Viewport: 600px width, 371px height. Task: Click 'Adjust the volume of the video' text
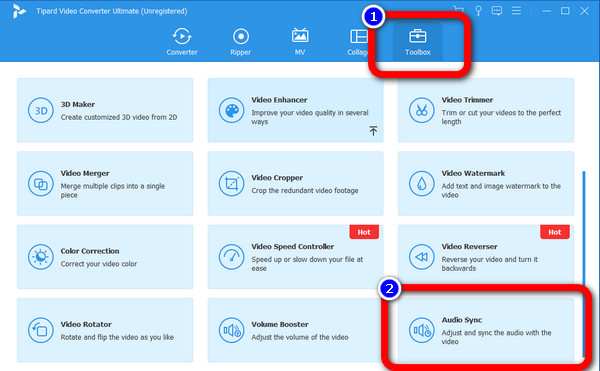(300, 337)
